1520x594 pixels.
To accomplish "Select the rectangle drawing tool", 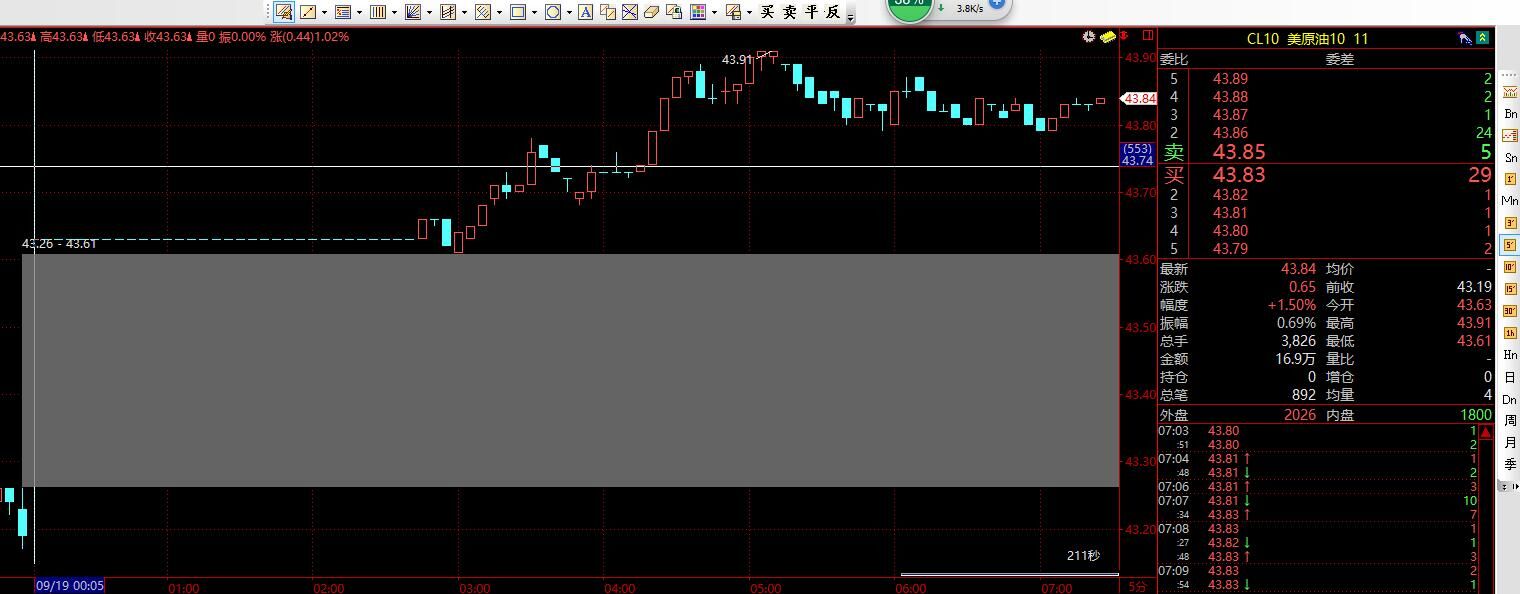I will [518, 12].
